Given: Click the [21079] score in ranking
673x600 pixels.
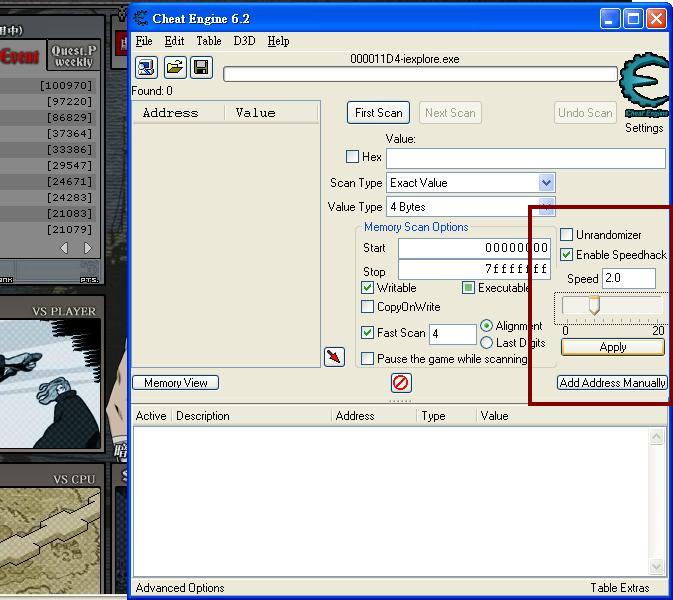Looking at the screenshot, I should (70, 230).
